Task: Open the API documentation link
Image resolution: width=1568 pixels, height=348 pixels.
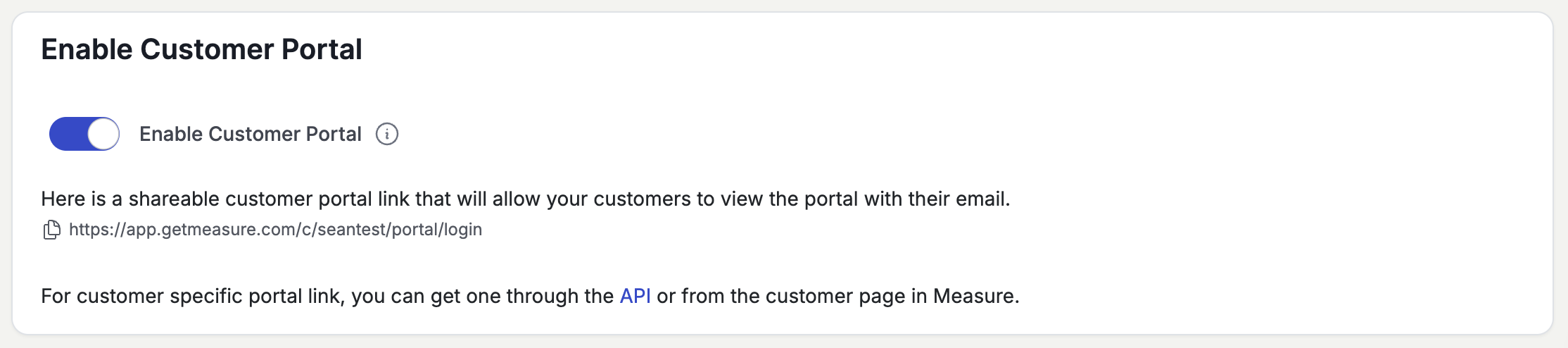Action: (x=635, y=296)
